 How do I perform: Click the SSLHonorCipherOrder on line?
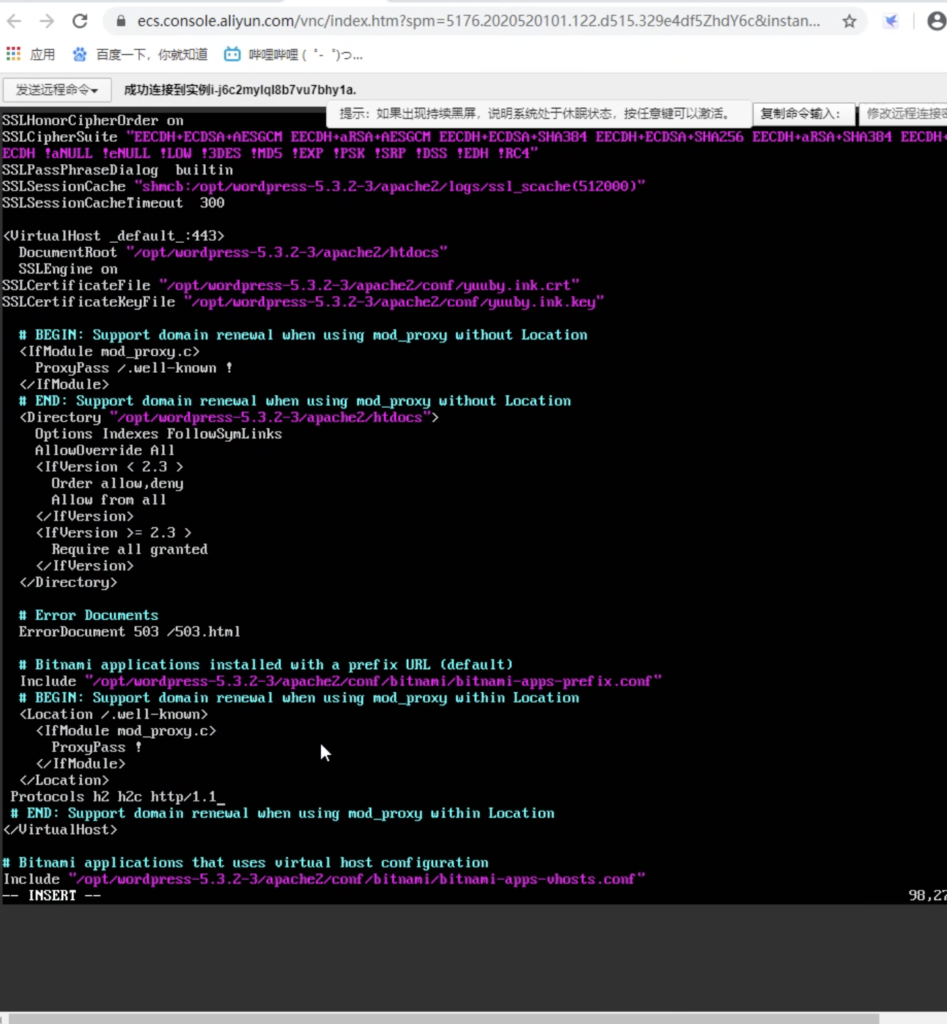[x=93, y=120]
